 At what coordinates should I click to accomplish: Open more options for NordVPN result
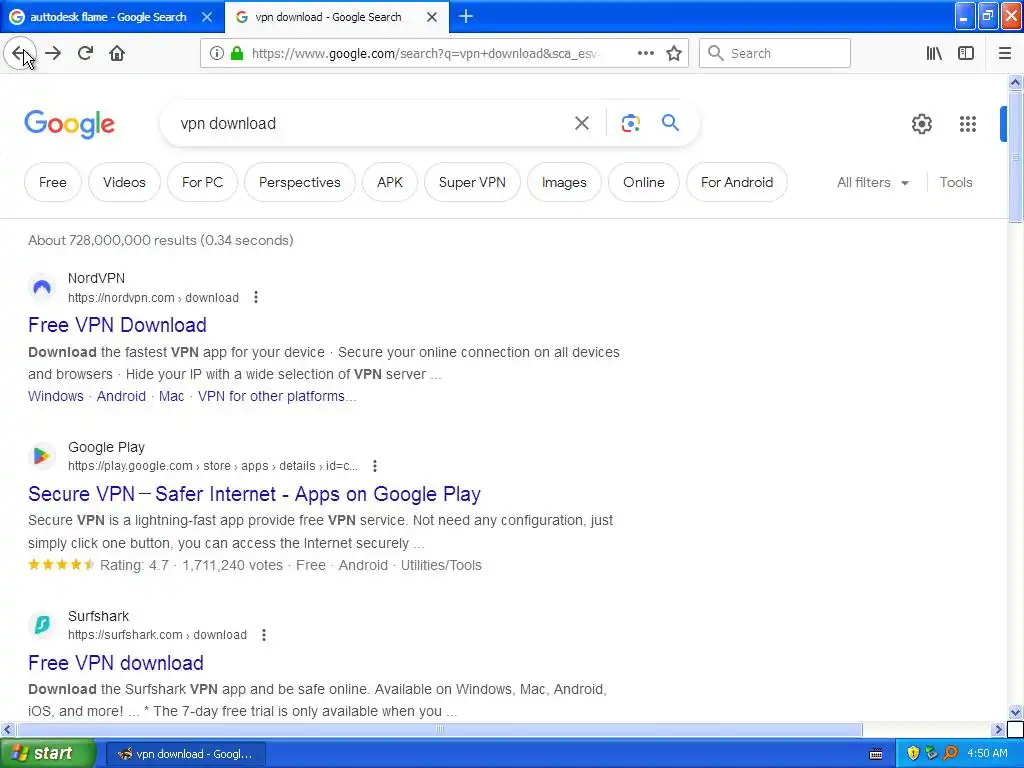point(256,297)
